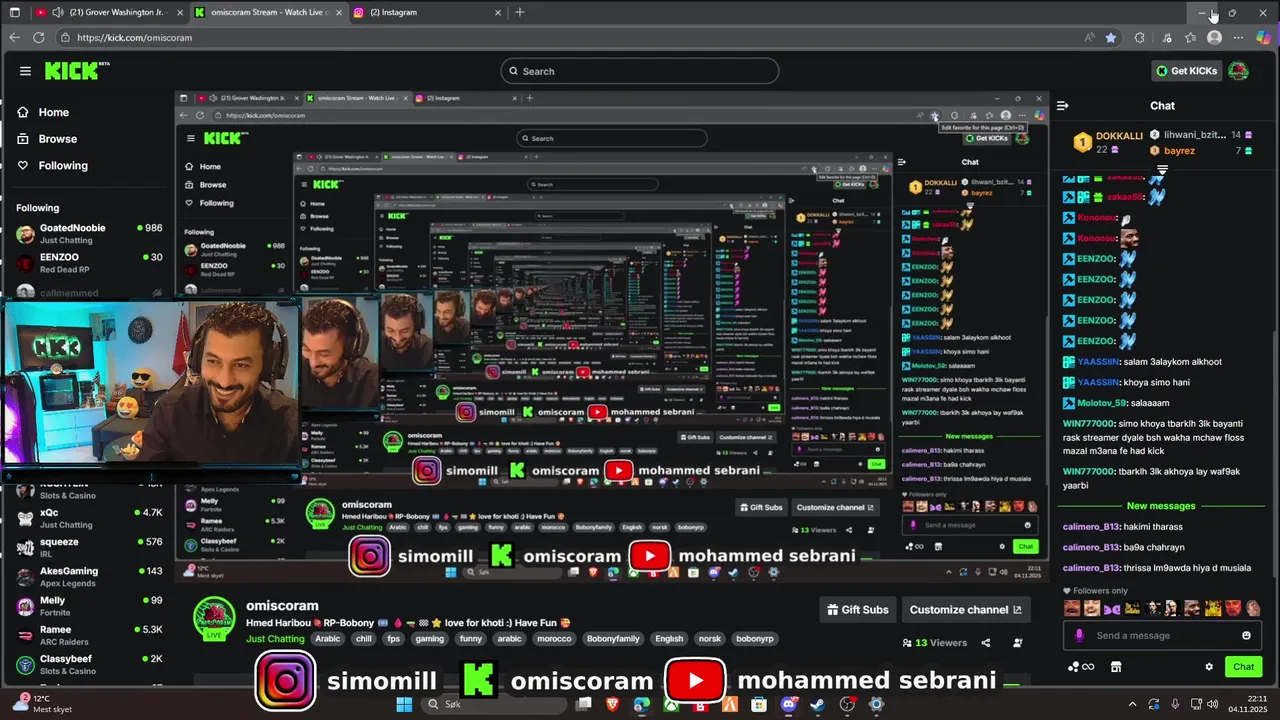Click the Get KICKs button
This screenshot has width=1280, height=720.
[1186, 71]
